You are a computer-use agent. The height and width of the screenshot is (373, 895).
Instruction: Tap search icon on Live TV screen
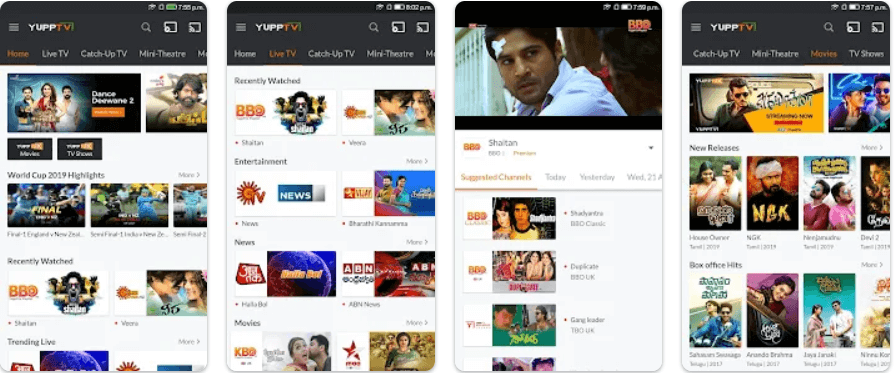point(373,27)
